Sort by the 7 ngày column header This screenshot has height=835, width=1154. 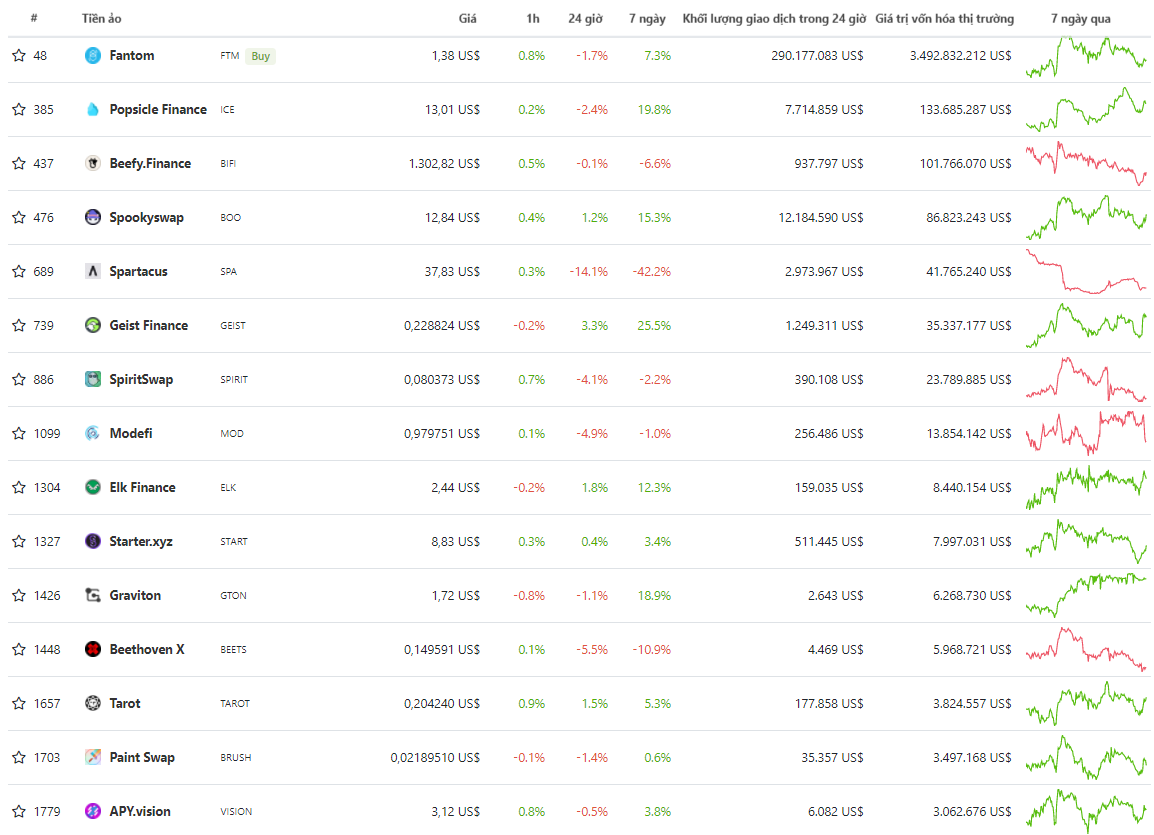pos(647,19)
